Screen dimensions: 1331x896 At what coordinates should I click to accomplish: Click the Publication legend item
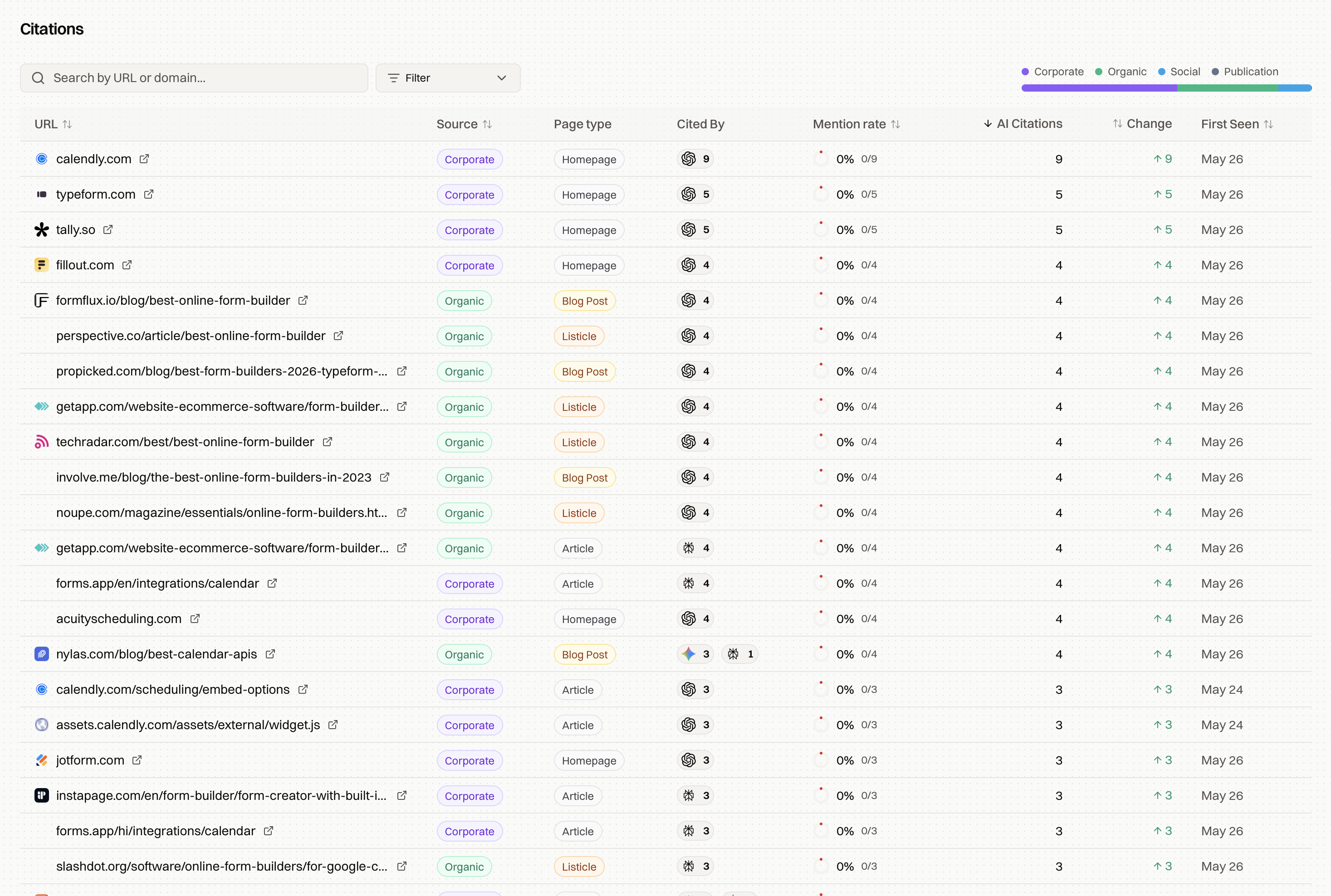[x=1245, y=72]
